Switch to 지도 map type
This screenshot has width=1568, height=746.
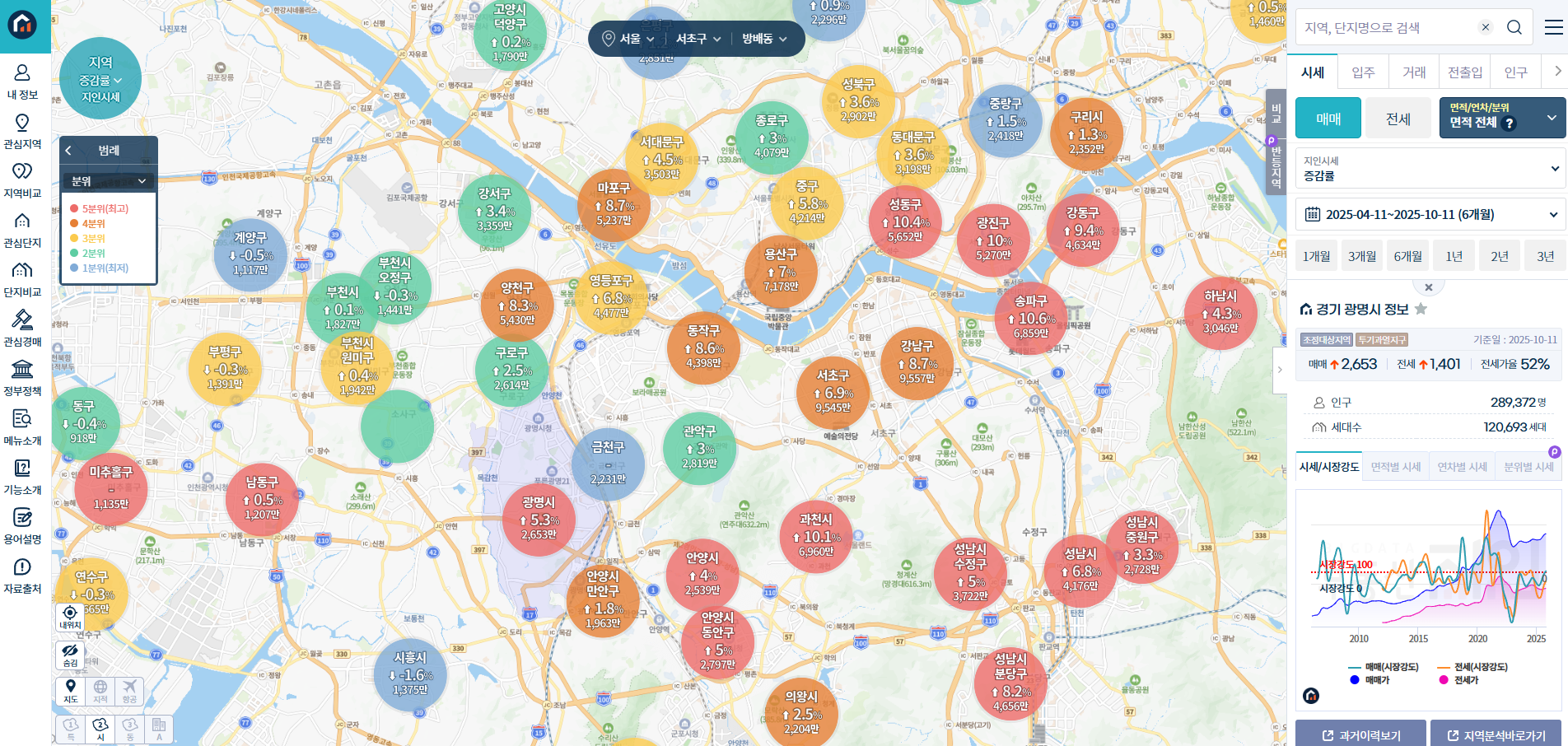71,692
